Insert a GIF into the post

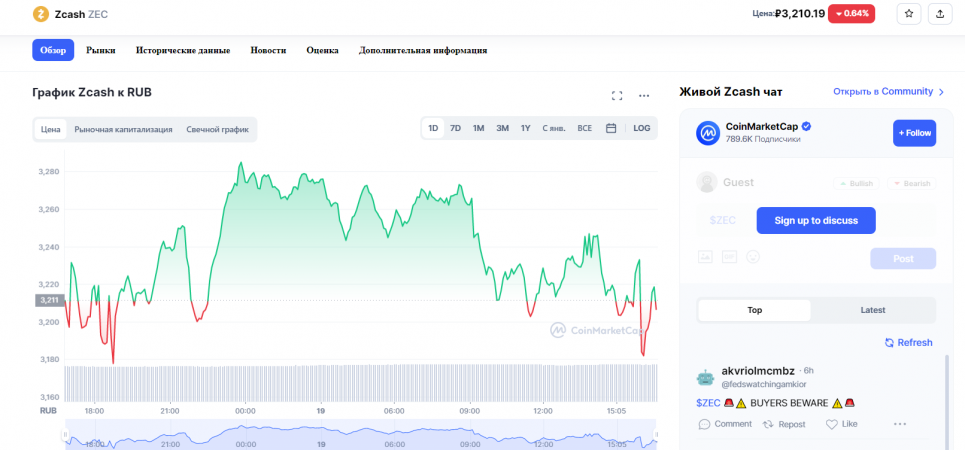[729, 256]
